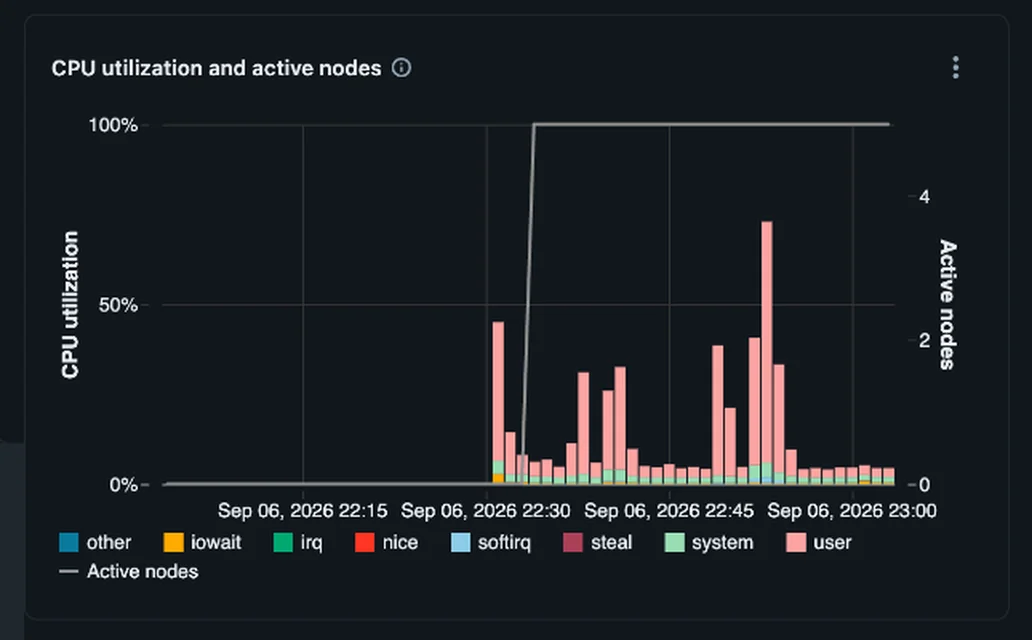Viewport: 1032px width, 640px height.
Task: Click the tallest CPU utilization bar
Action: 767,353
